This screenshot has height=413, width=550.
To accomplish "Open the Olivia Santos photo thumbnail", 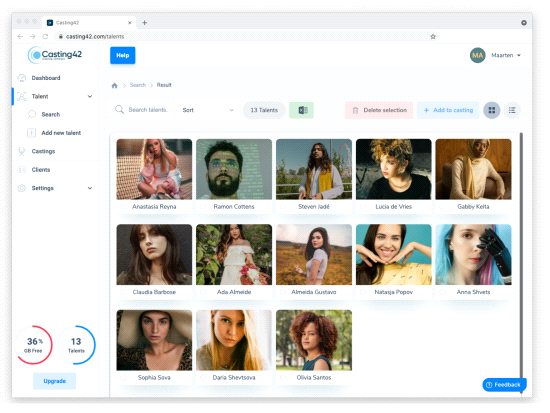I will (x=314, y=340).
